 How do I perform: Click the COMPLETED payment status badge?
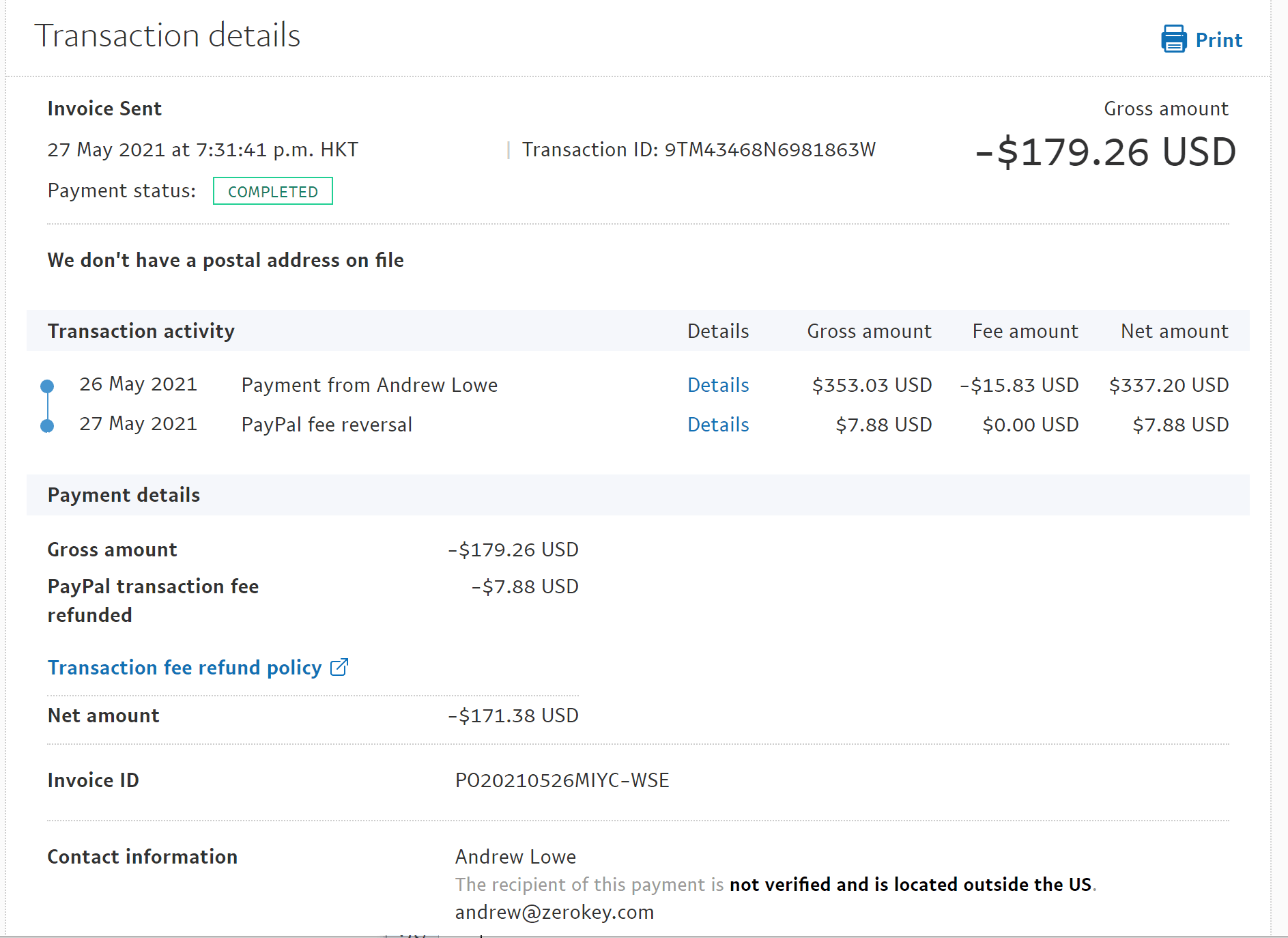[272, 191]
